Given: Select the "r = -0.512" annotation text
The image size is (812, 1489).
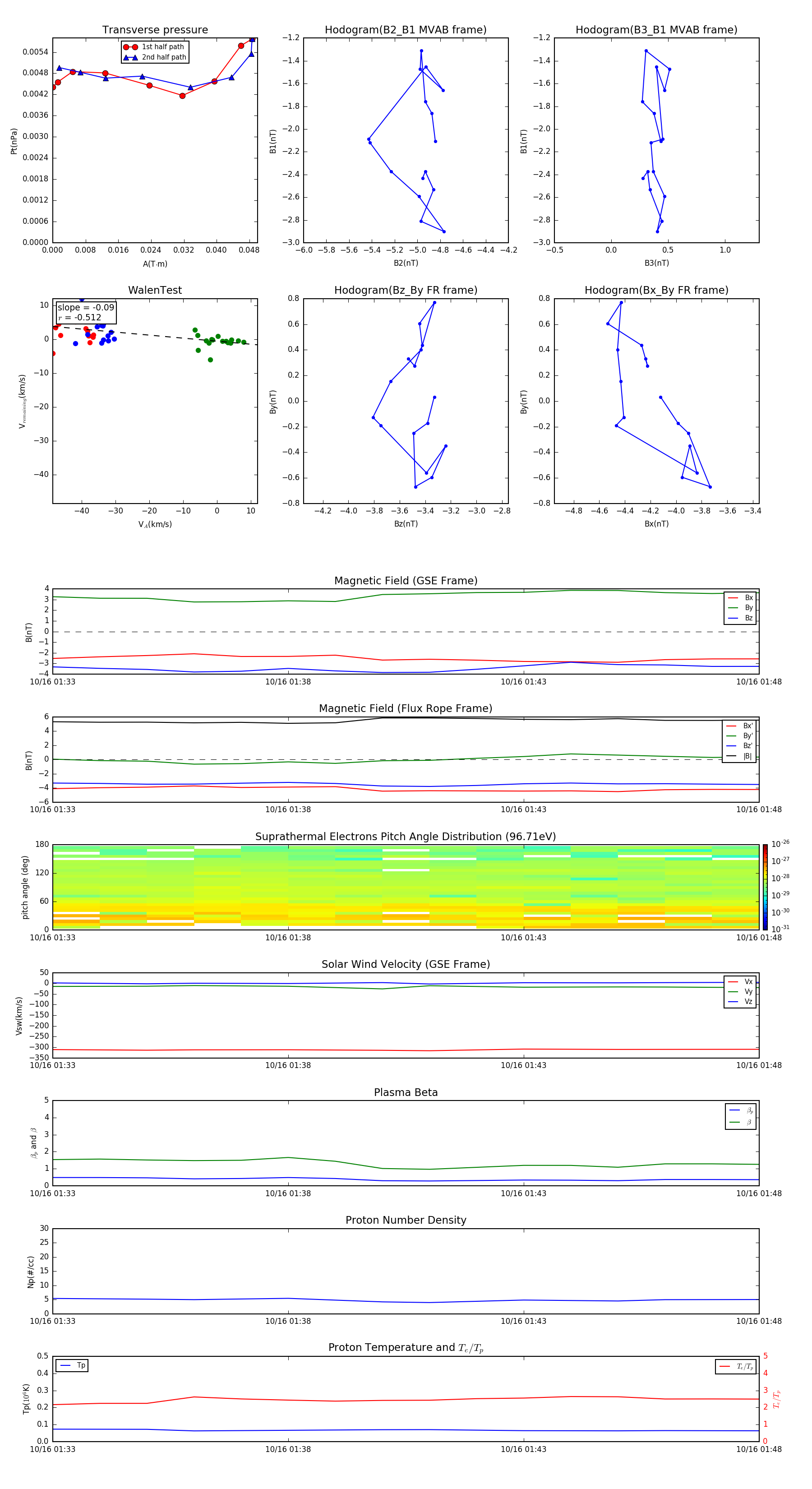Looking at the screenshot, I should coord(80,317).
